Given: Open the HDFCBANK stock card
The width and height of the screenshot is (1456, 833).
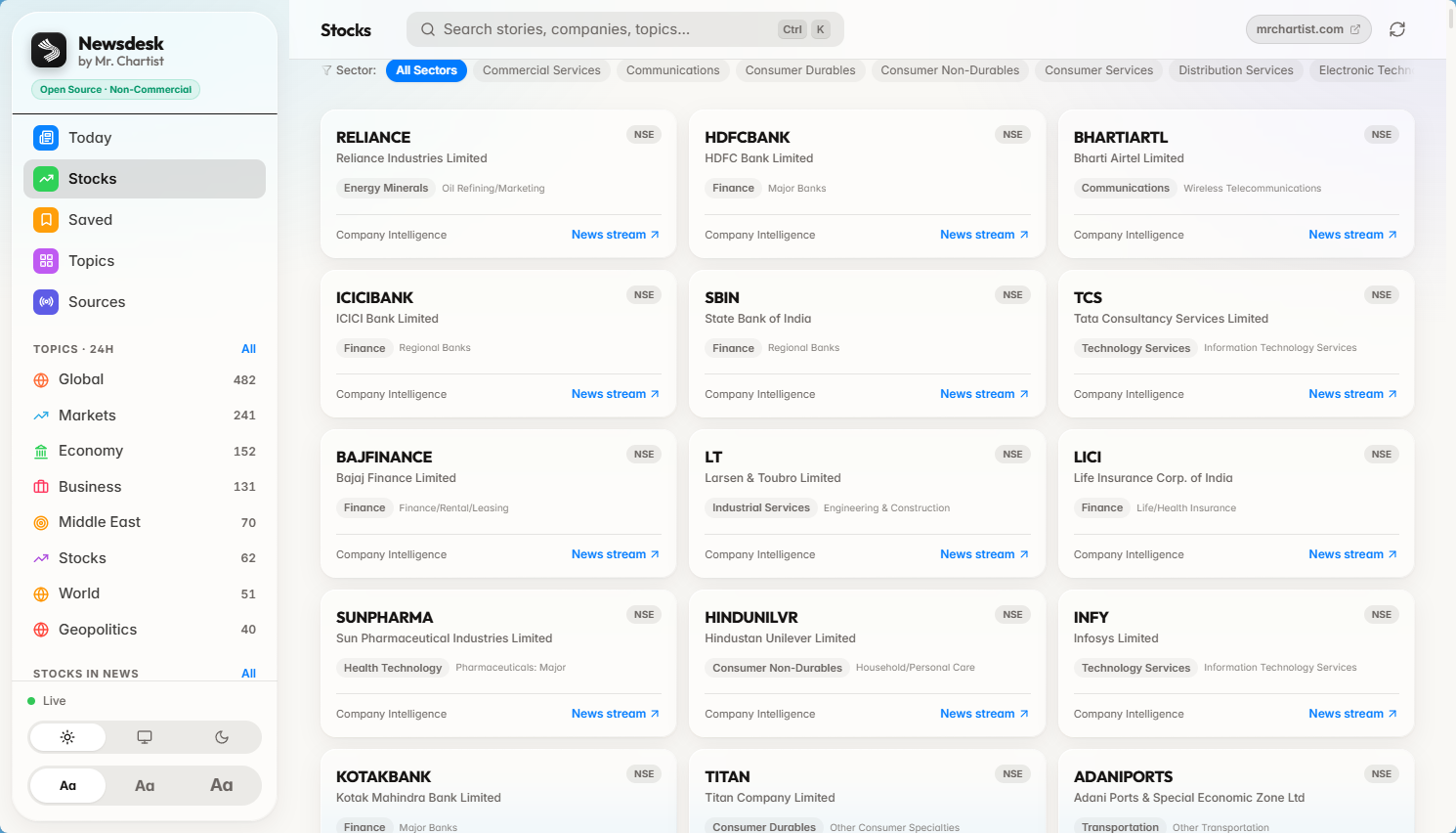Looking at the screenshot, I should point(867,184).
